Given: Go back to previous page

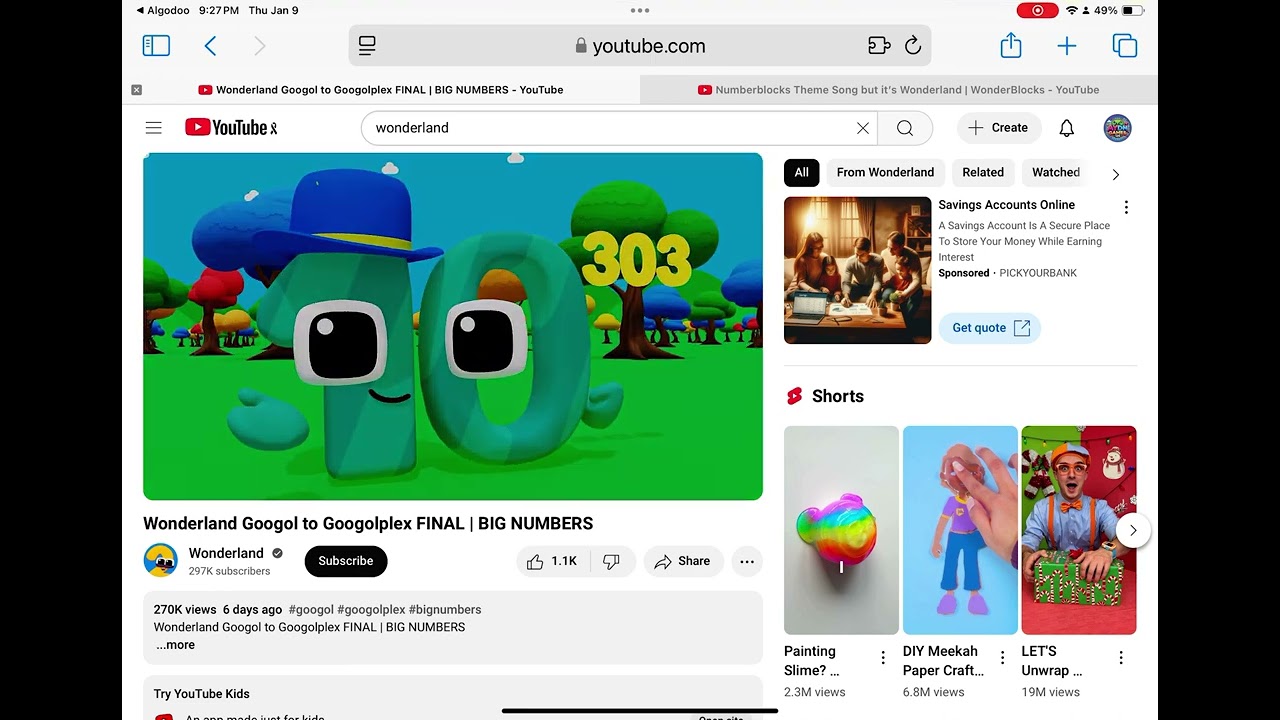Looking at the screenshot, I should (x=210, y=46).
